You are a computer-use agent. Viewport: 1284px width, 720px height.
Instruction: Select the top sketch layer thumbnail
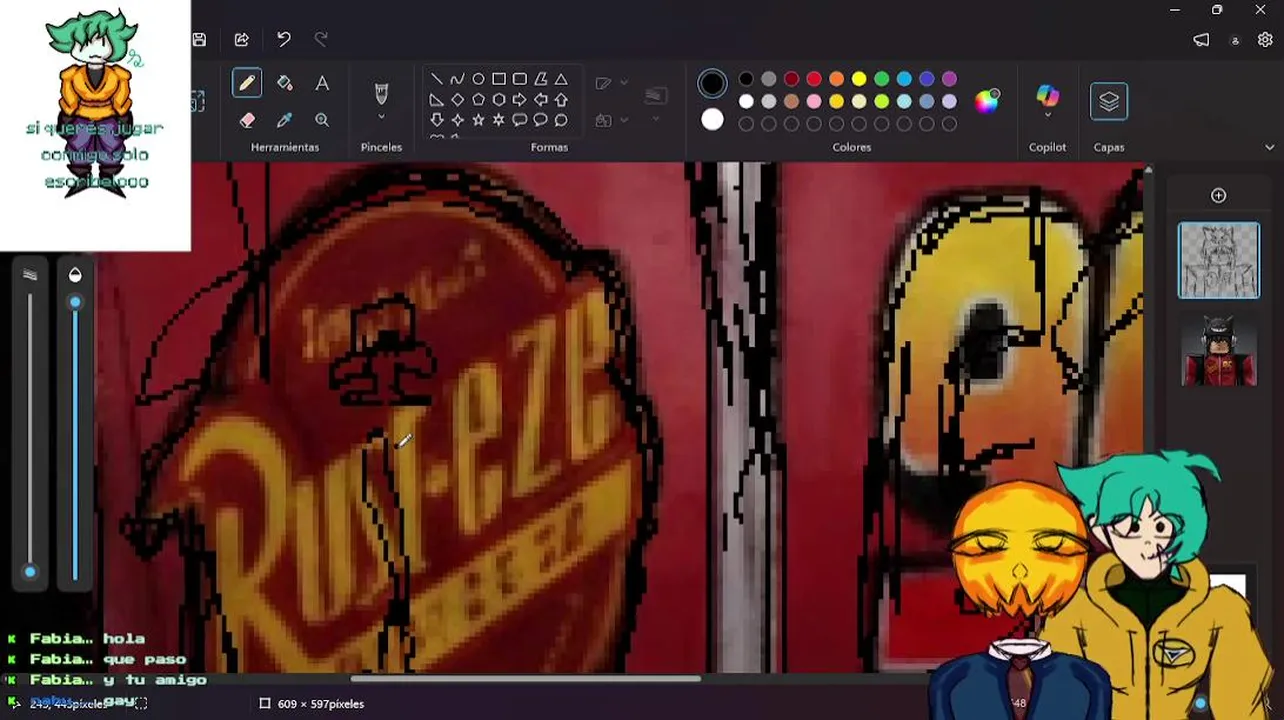tap(1218, 260)
